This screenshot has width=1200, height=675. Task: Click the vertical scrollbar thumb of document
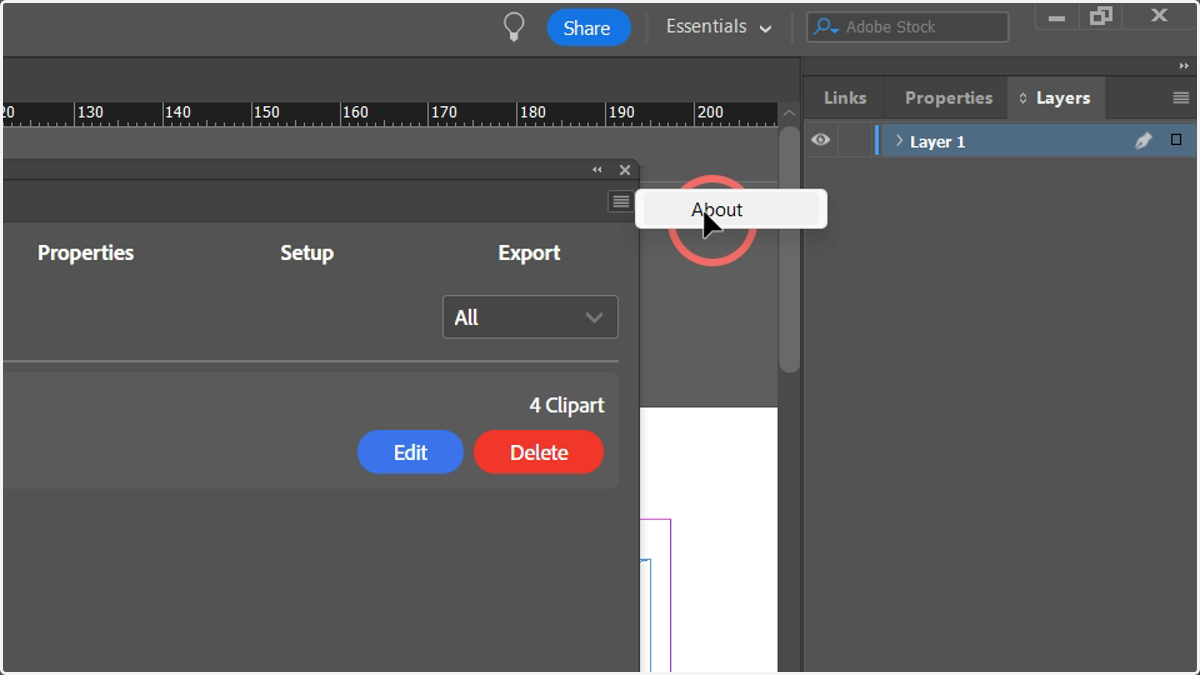(x=789, y=249)
